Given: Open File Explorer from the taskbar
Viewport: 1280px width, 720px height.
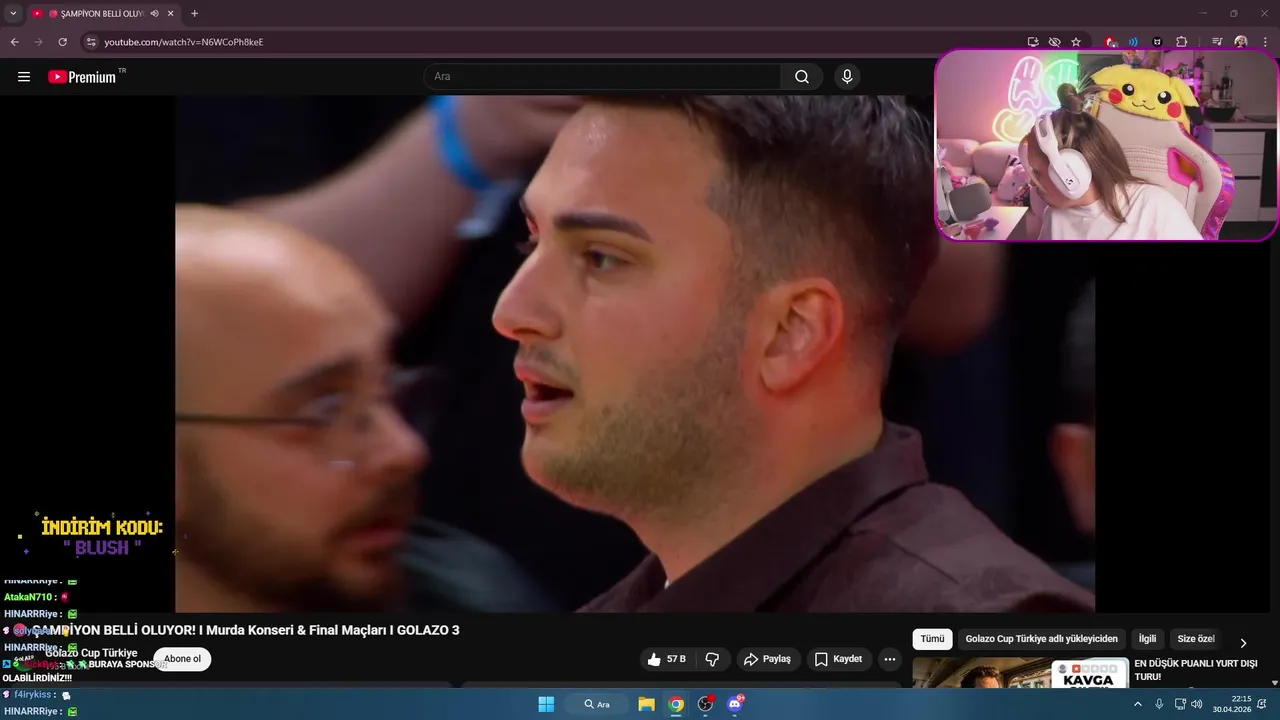Looking at the screenshot, I should click(x=646, y=704).
